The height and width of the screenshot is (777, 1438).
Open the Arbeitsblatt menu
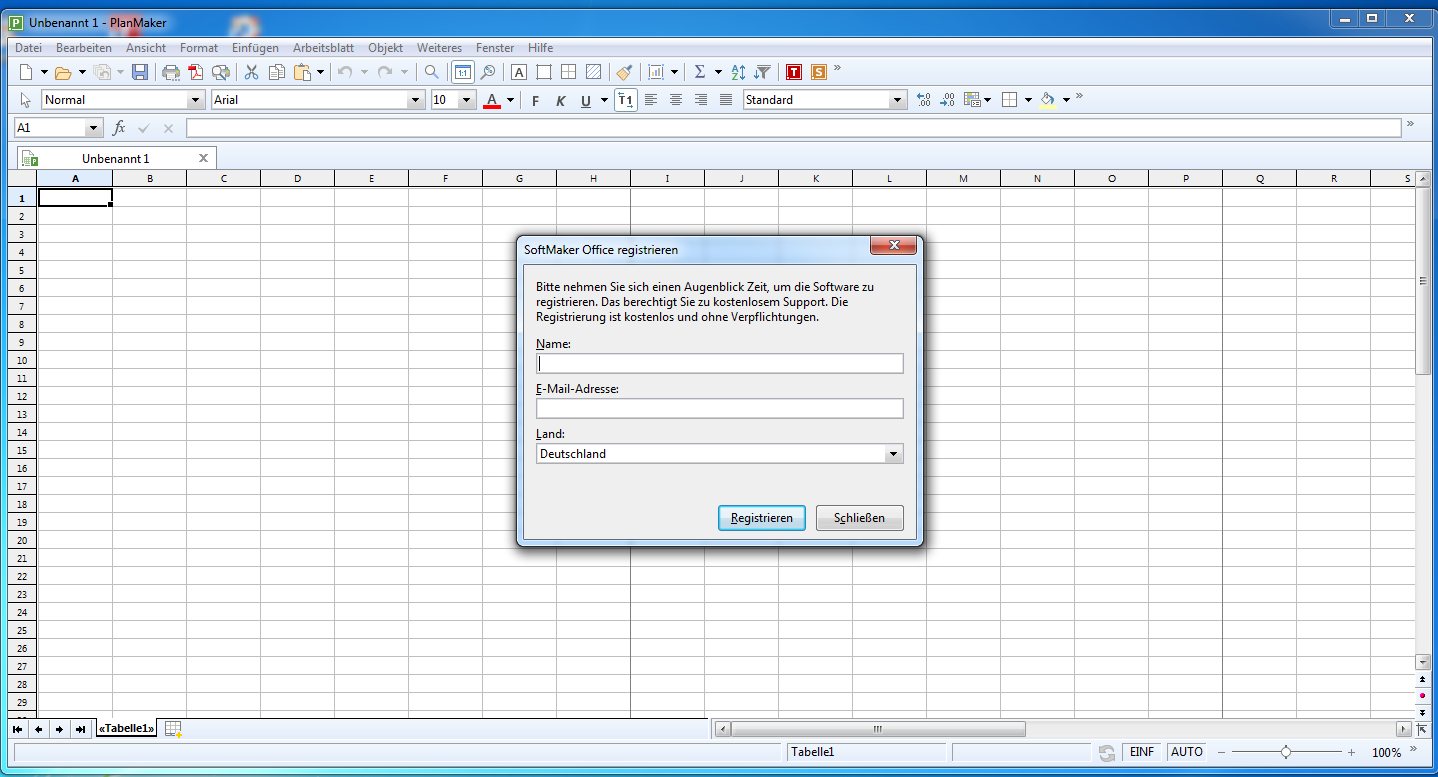[323, 48]
